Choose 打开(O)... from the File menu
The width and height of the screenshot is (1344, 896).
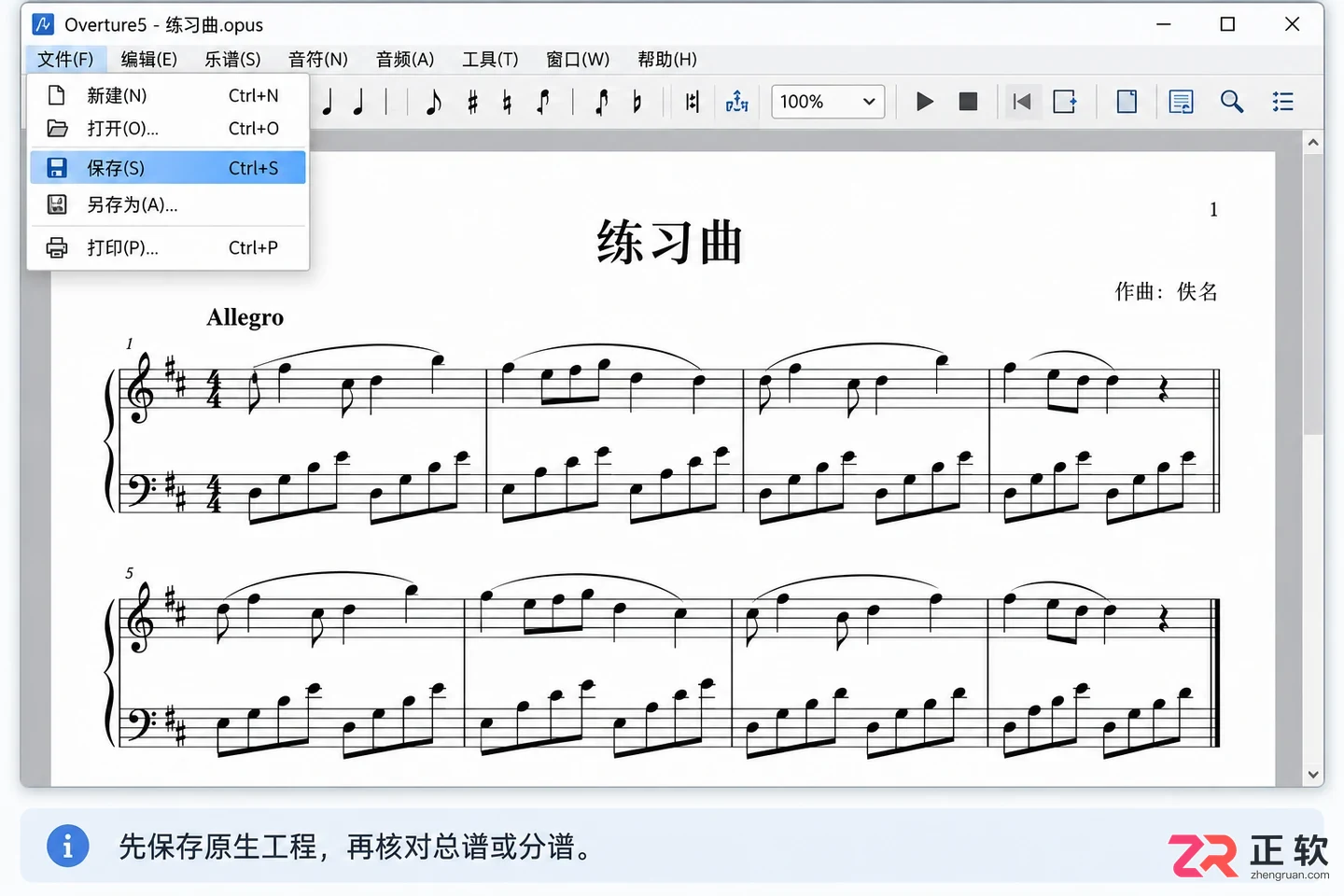pyautogui.click(x=168, y=129)
